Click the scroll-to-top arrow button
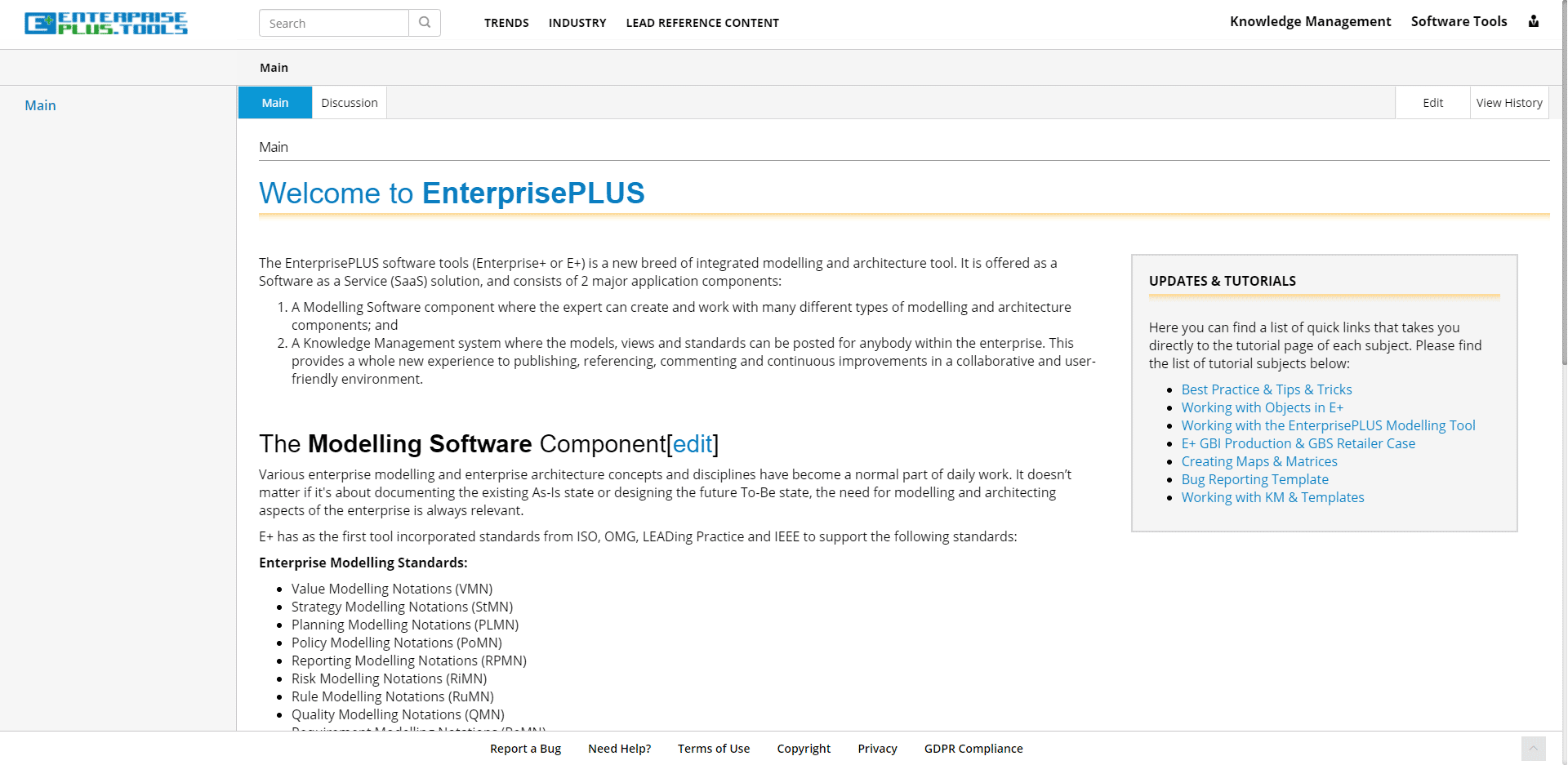This screenshot has height=765, width=1568. [1534, 749]
